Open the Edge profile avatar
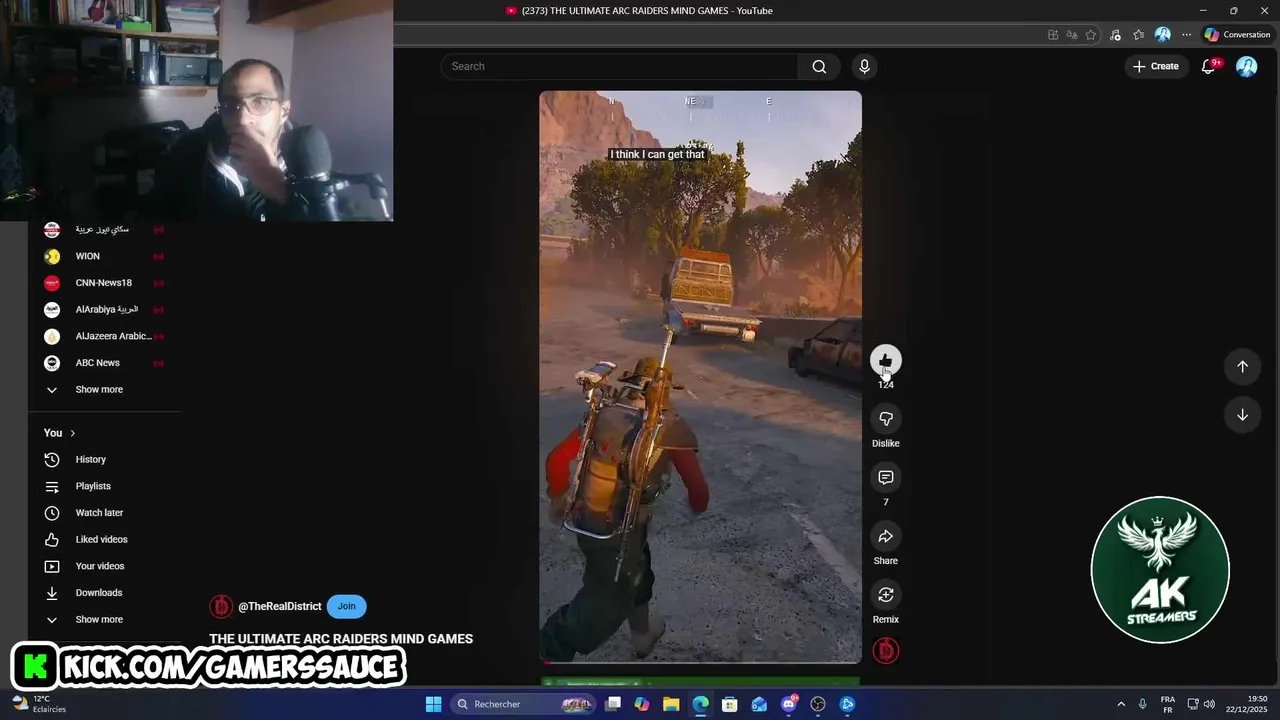This screenshot has width=1280, height=720. (1162, 34)
